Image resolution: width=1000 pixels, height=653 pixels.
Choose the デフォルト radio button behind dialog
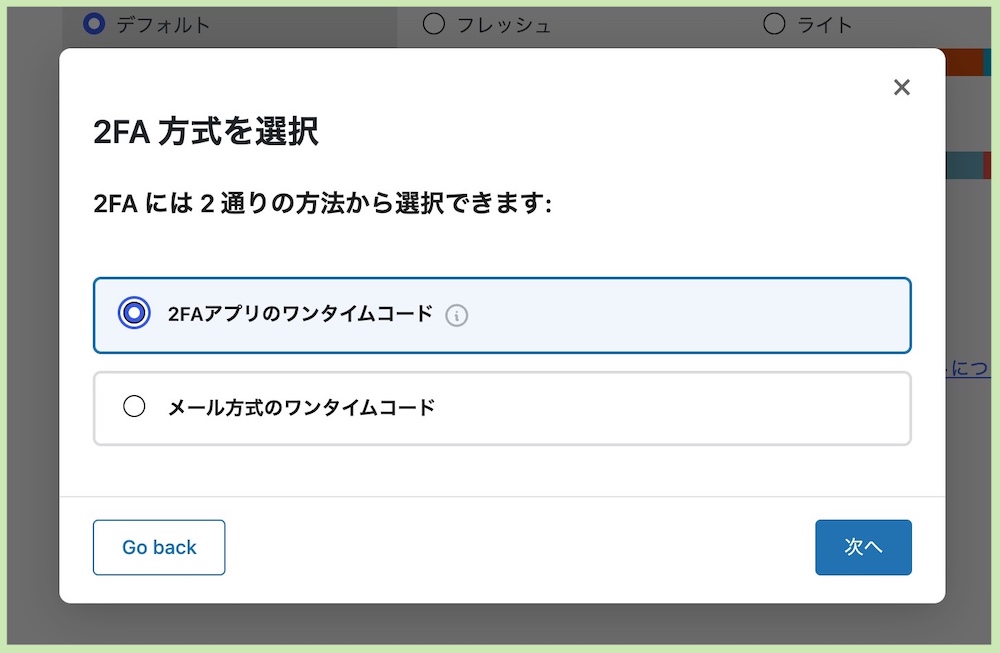click(94, 24)
